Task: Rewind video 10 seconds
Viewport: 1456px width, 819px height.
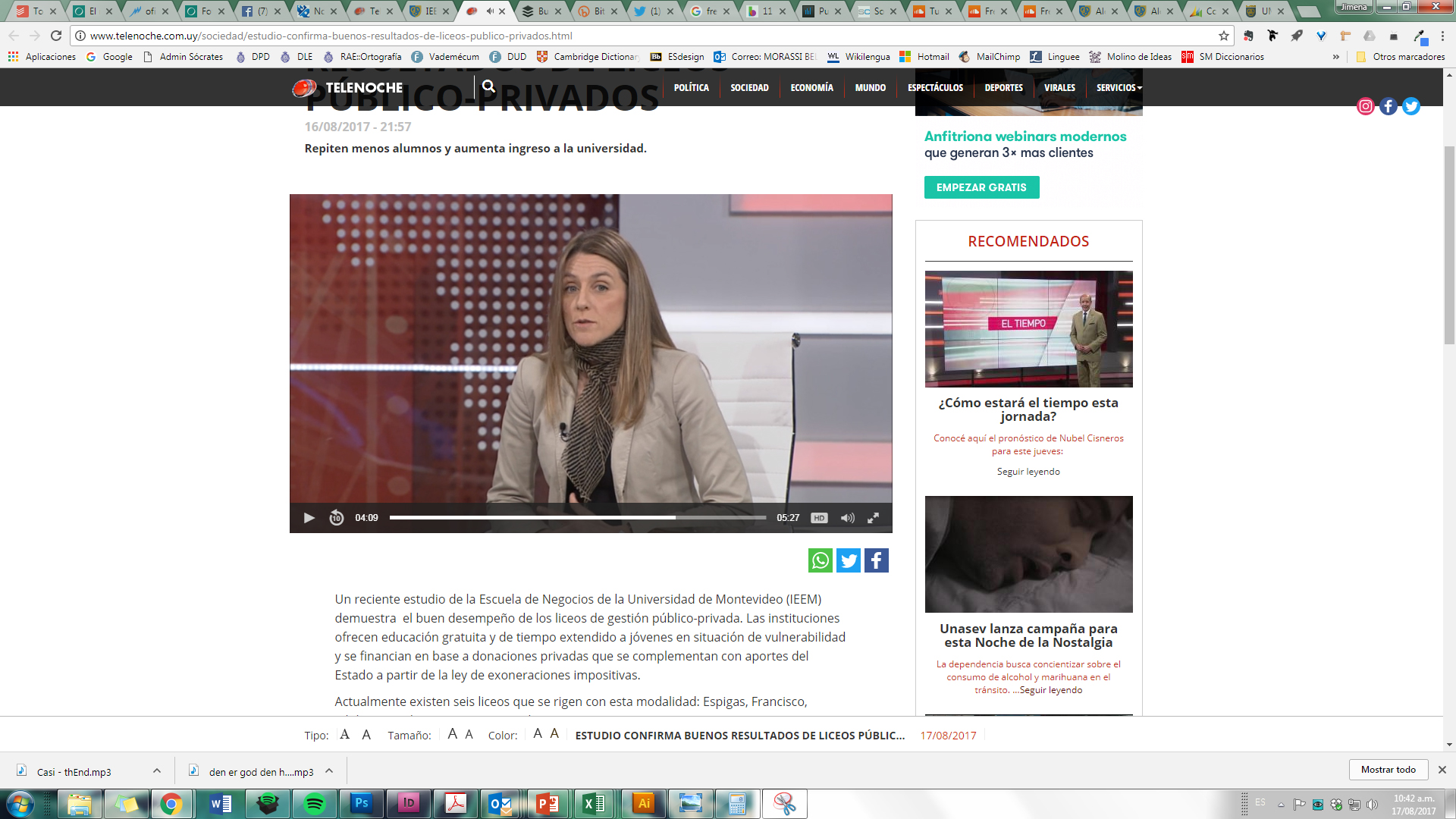Action: point(337,518)
